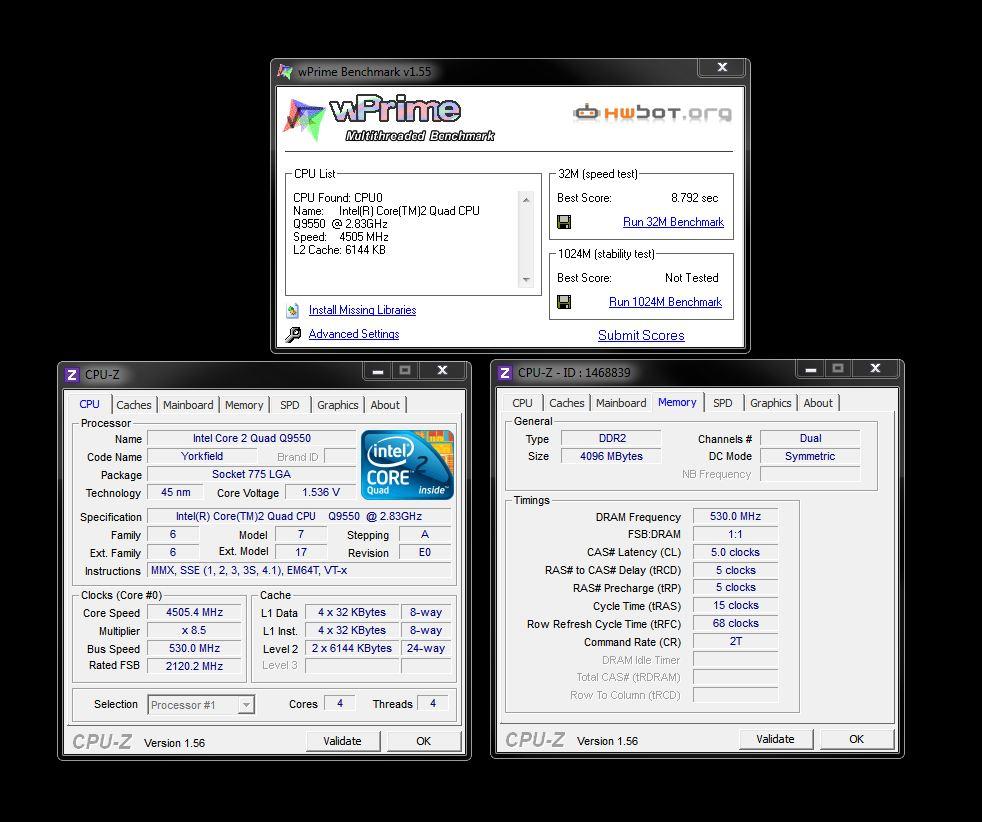982x822 pixels.
Task: Click the Intel Core 2 Quad logo
Action: [407, 464]
